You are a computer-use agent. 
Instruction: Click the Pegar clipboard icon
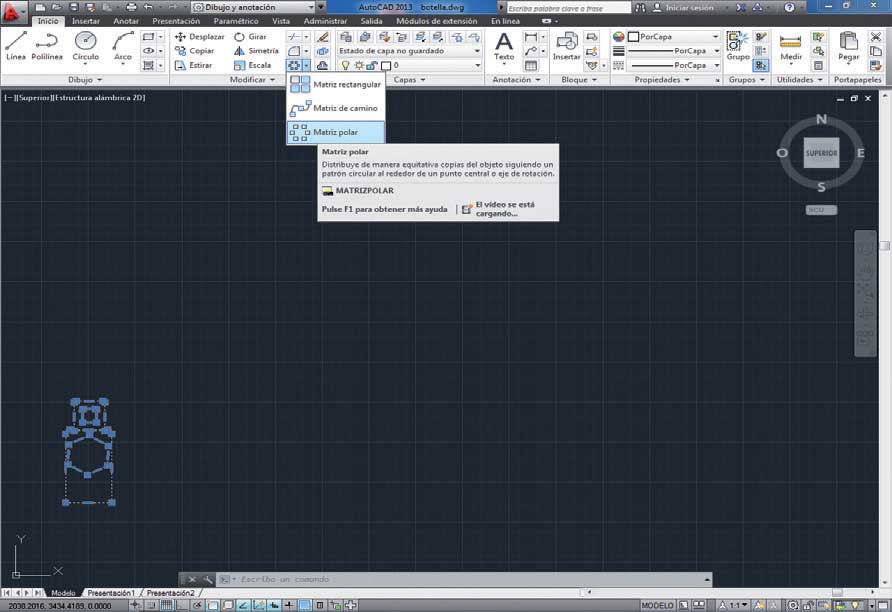pos(848,46)
